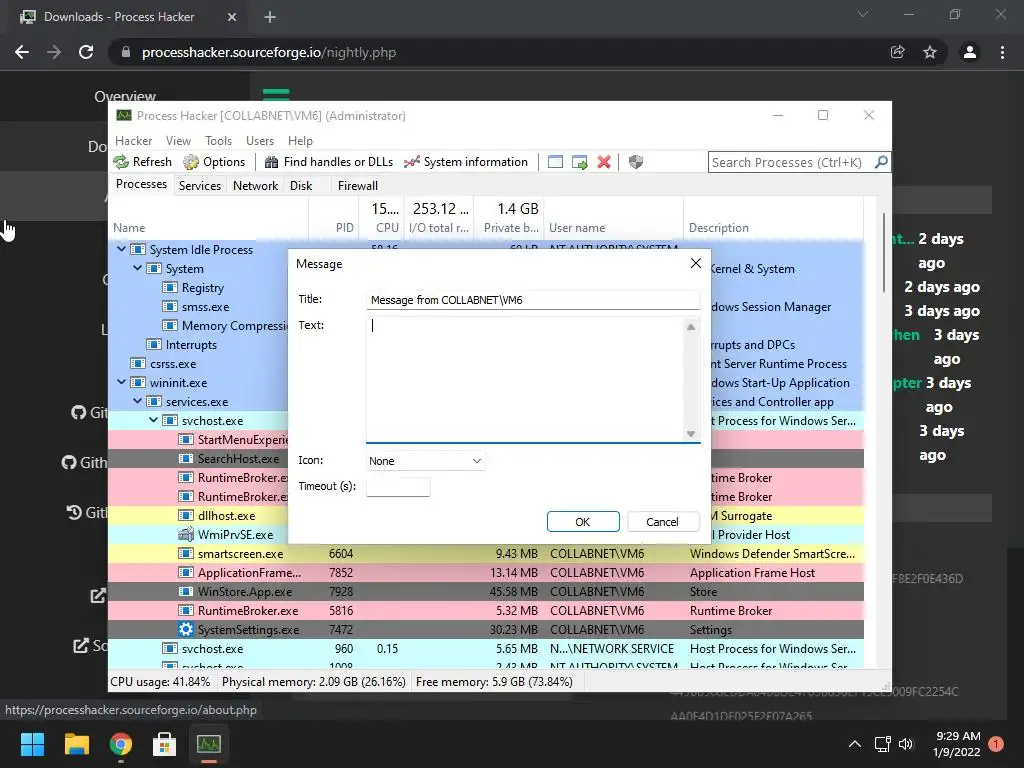Collapse the services.exe tree node
1024x768 pixels.
[137, 401]
